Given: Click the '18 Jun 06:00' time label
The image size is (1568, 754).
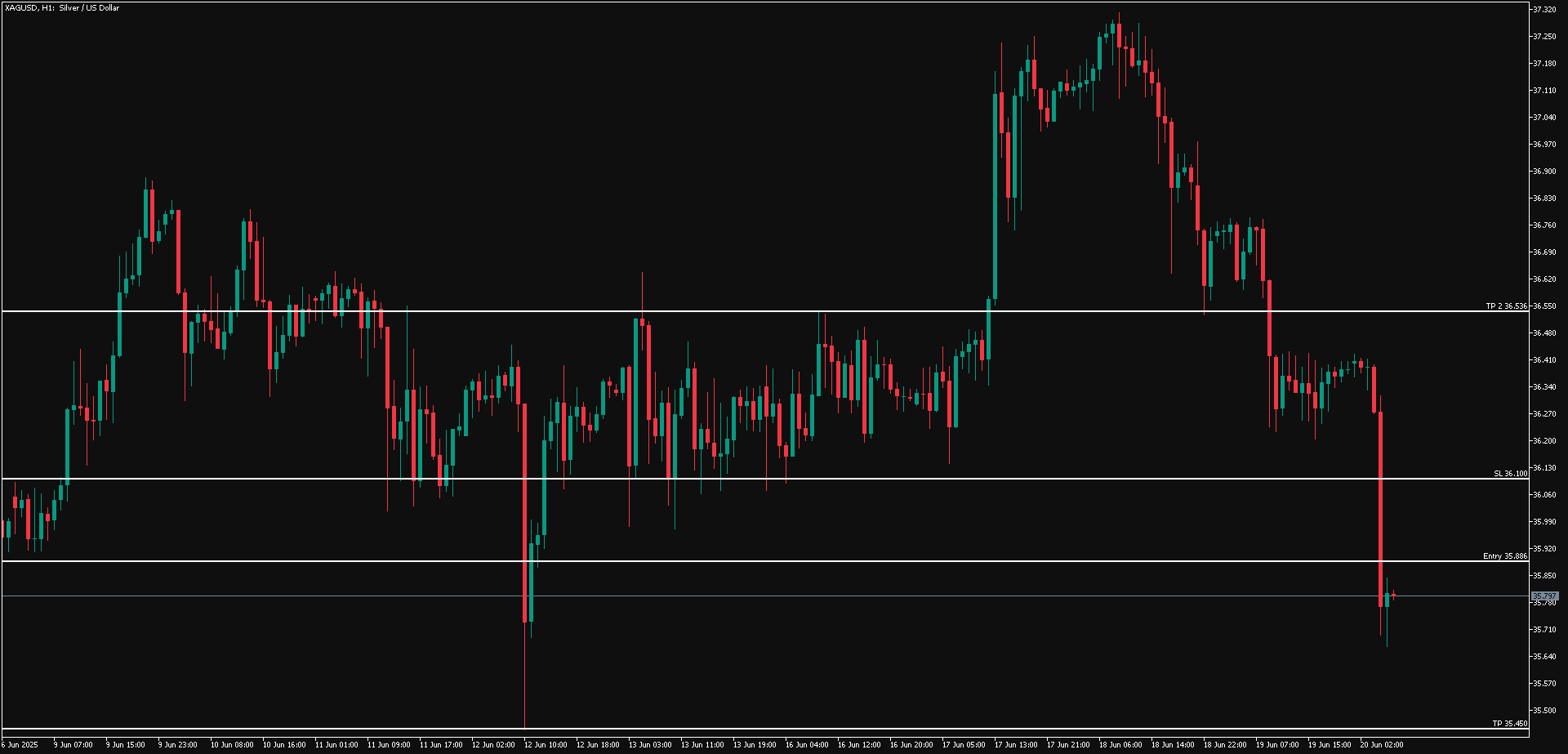Looking at the screenshot, I should (1120, 745).
